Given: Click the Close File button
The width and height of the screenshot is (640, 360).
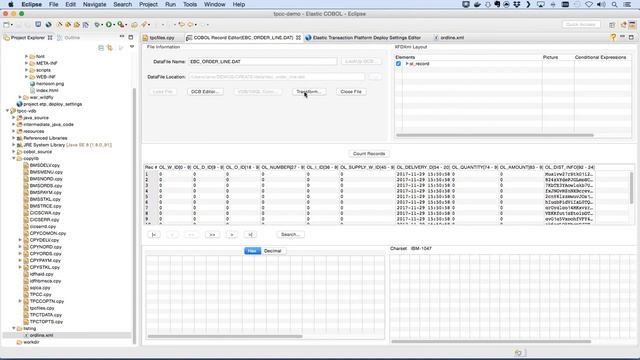Looking at the screenshot, I should tap(351, 91).
